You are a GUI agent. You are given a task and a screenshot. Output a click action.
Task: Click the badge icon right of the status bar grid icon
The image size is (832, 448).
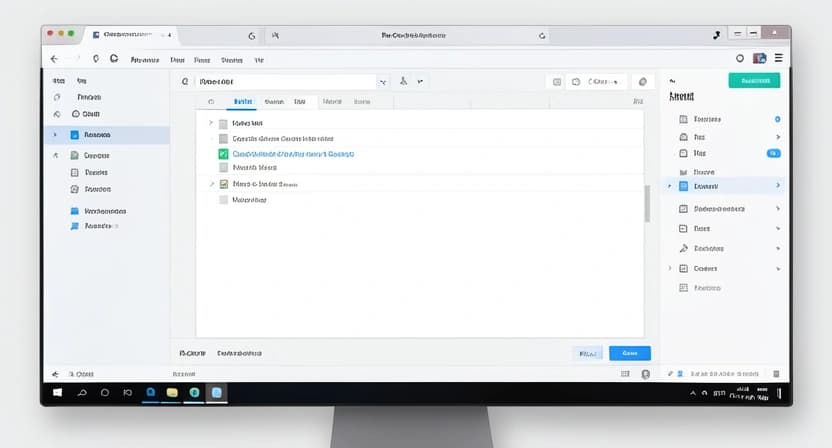point(645,374)
